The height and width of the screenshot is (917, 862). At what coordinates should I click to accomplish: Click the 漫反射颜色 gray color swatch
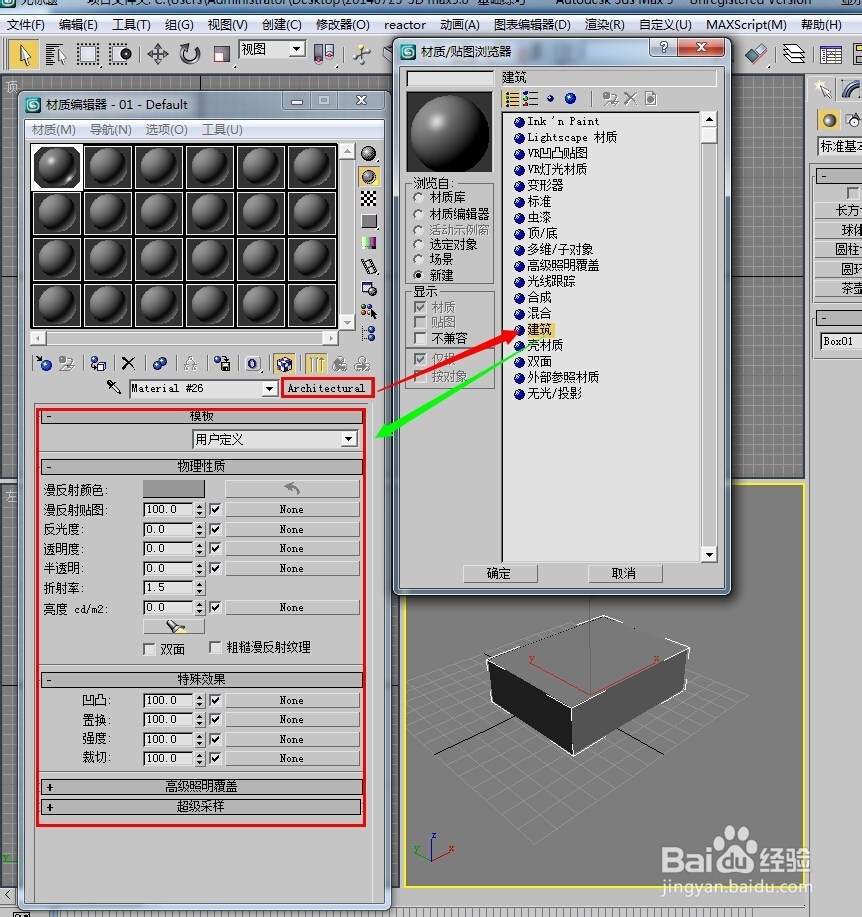[x=174, y=489]
